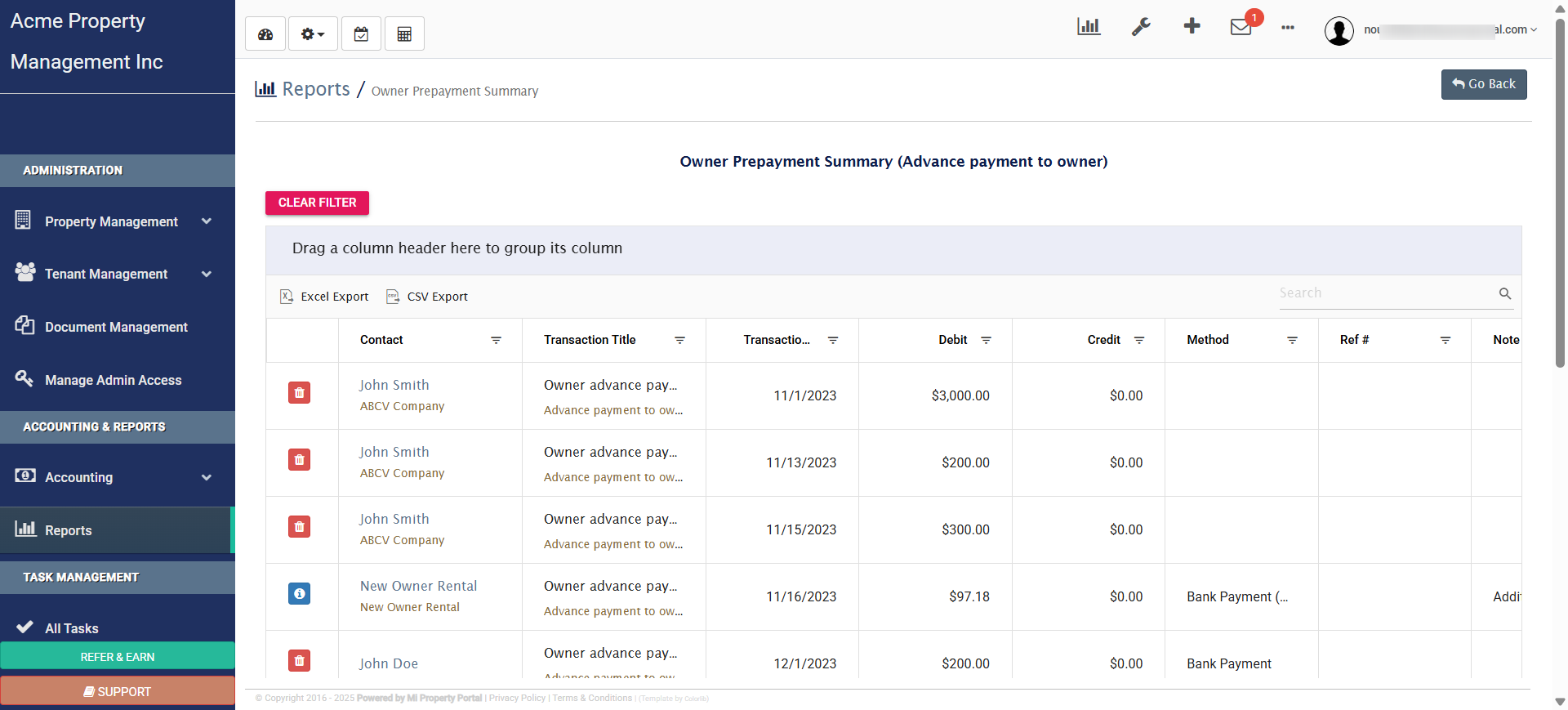Show info for New Owner Rental transaction

point(300,594)
